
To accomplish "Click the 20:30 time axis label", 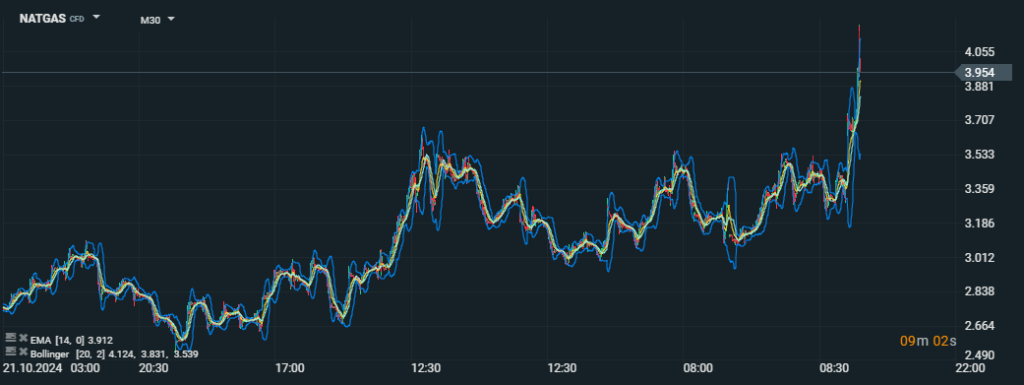I will [154, 368].
